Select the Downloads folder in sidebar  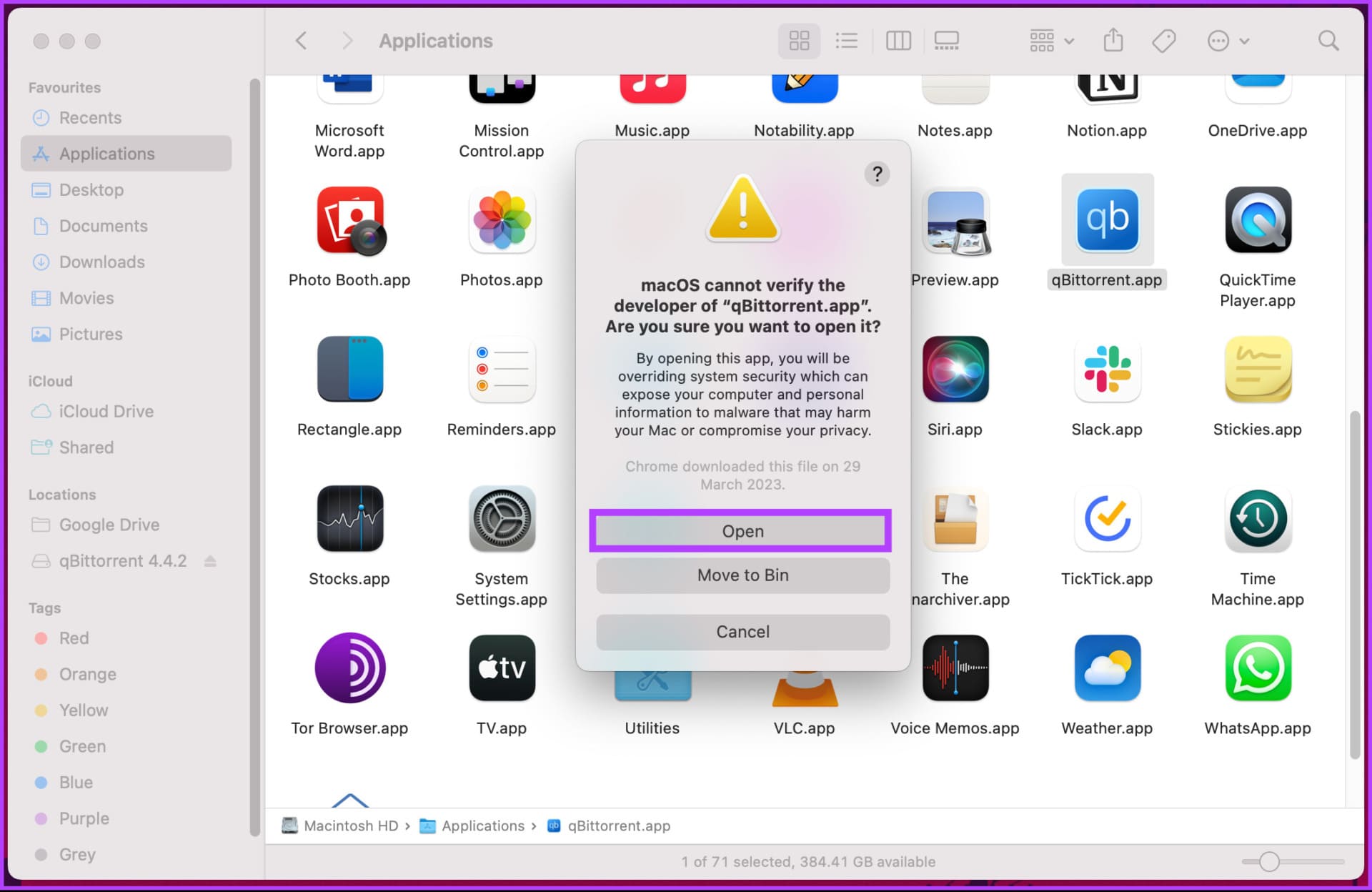pos(100,262)
